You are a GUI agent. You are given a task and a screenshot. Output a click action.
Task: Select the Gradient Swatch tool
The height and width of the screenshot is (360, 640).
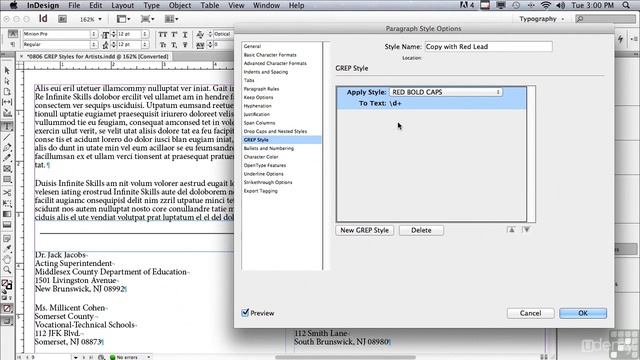(x=7, y=214)
